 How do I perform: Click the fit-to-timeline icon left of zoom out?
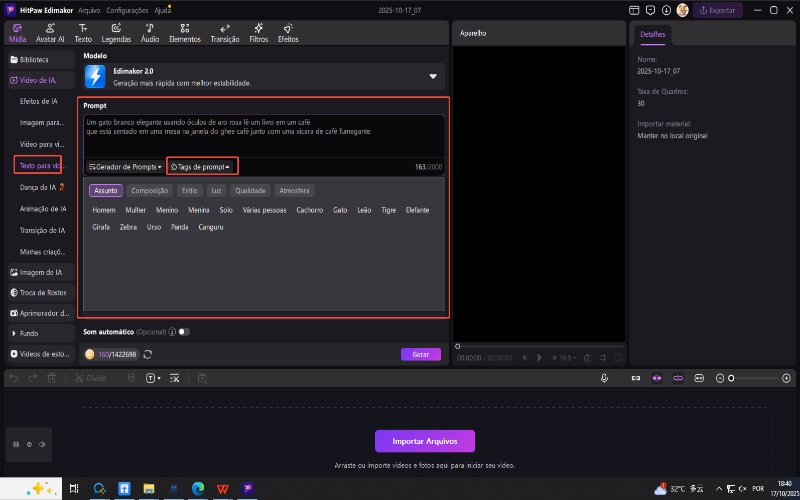(698, 378)
